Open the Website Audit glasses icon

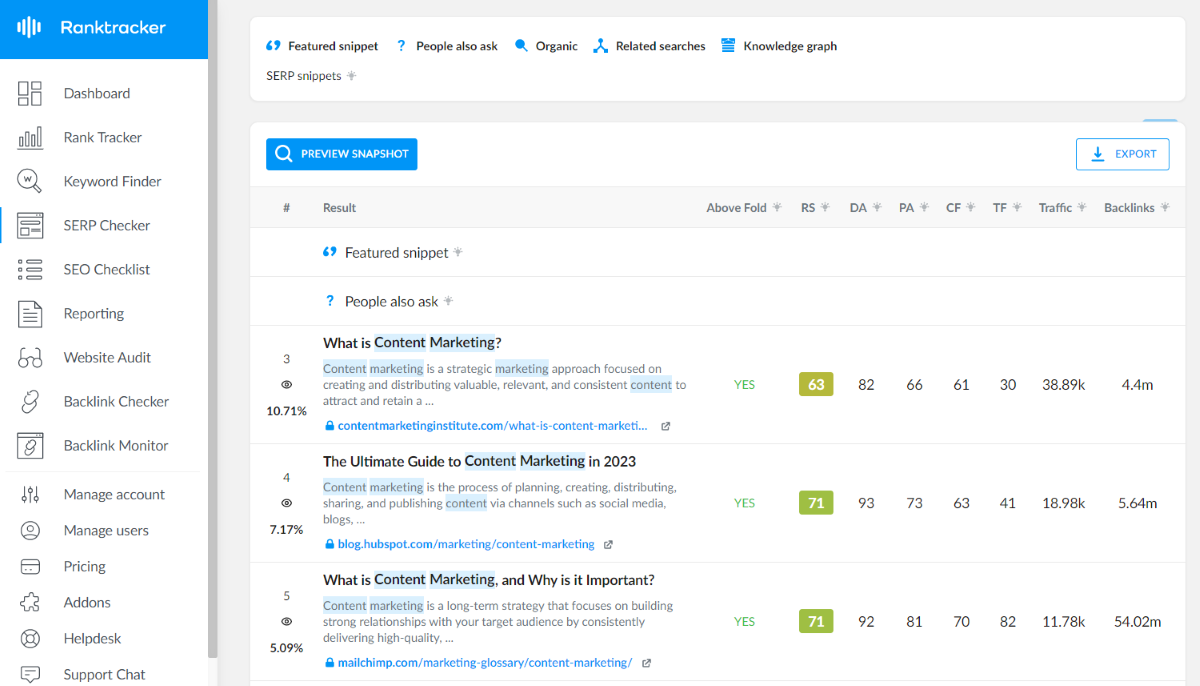30,358
